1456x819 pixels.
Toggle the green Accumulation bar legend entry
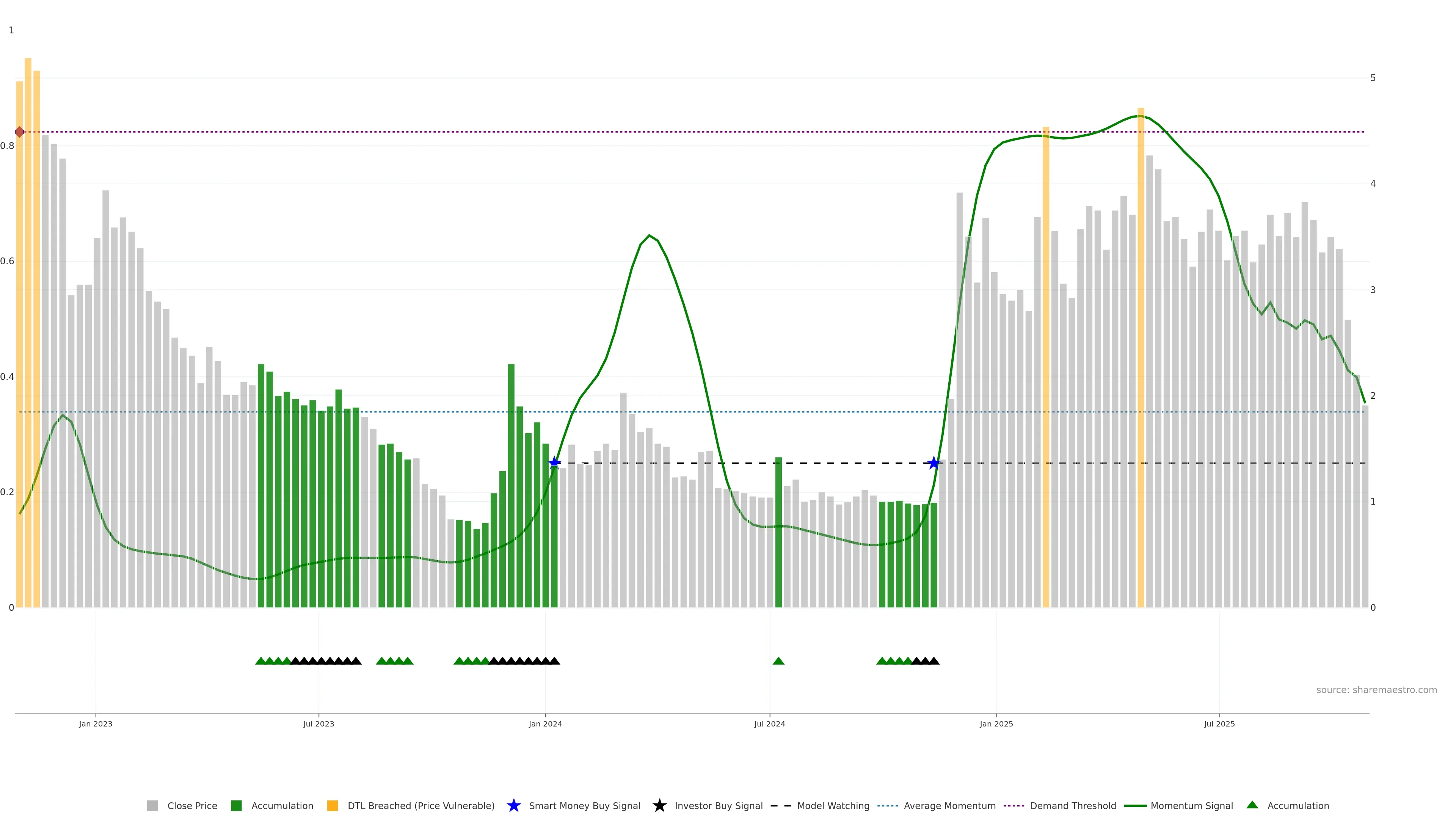click(x=236, y=806)
